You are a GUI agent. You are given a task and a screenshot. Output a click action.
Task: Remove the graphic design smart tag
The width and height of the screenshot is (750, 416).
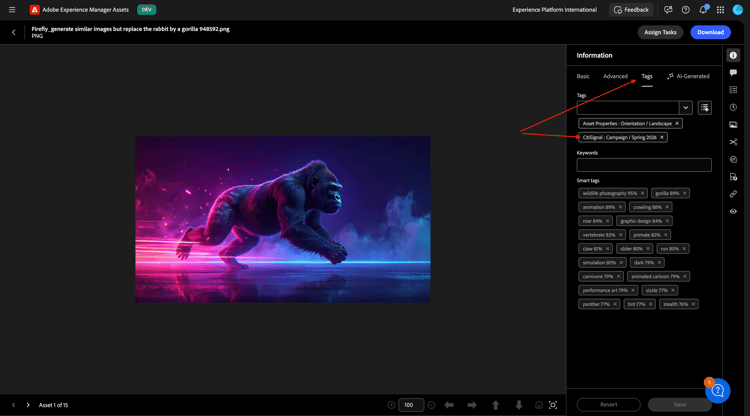pyautogui.click(x=667, y=221)
